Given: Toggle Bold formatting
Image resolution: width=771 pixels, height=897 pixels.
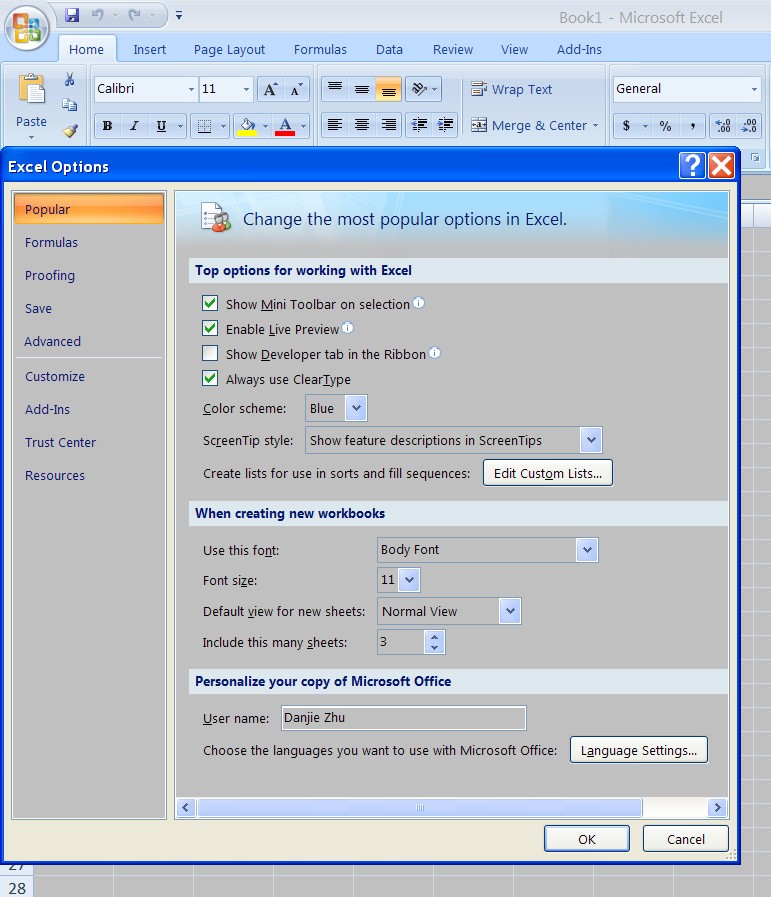Looking at the screenshot, I should (x=107, y=126).
